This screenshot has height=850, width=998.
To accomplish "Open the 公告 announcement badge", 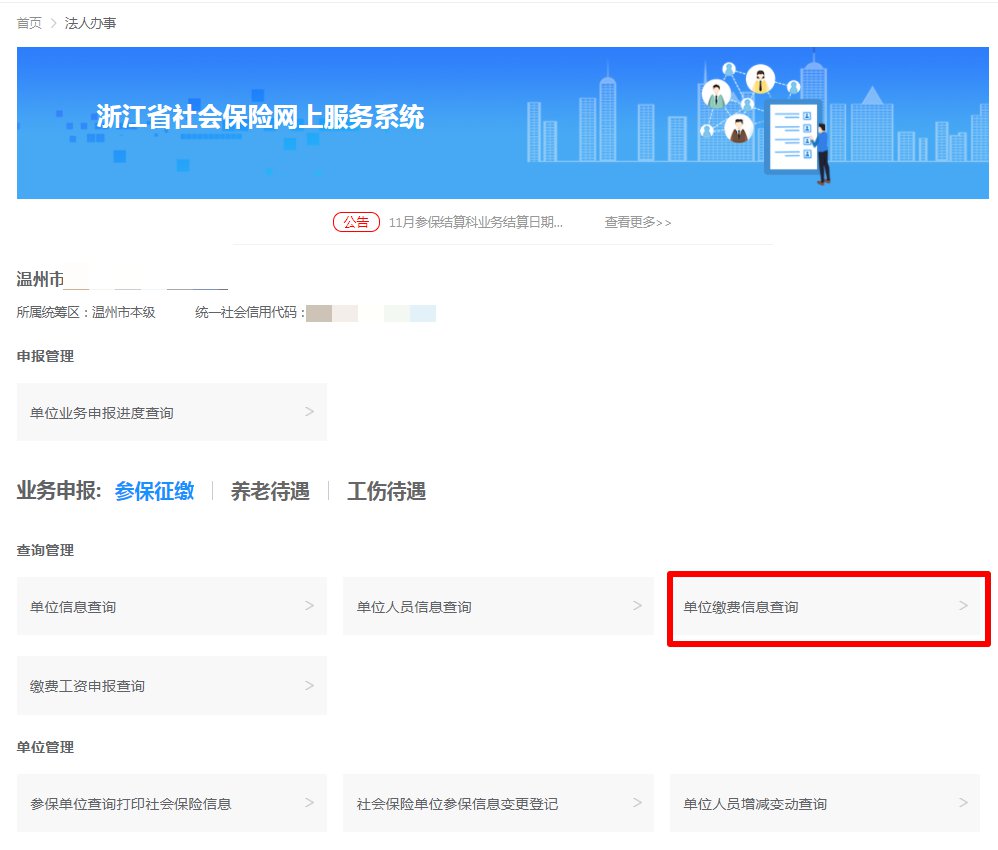I will [356, 222].
